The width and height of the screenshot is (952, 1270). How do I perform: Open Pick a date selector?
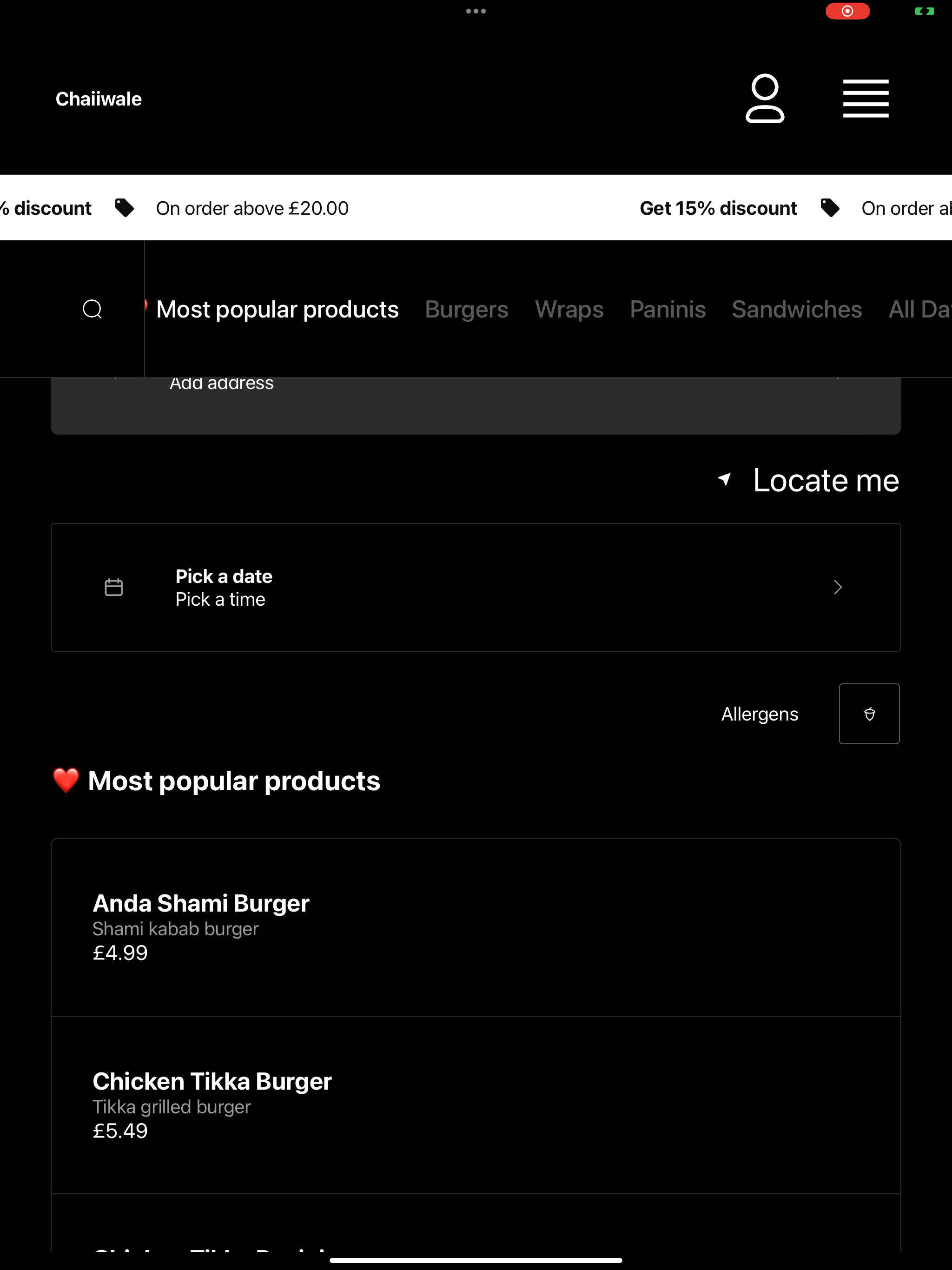pos(476,587)
